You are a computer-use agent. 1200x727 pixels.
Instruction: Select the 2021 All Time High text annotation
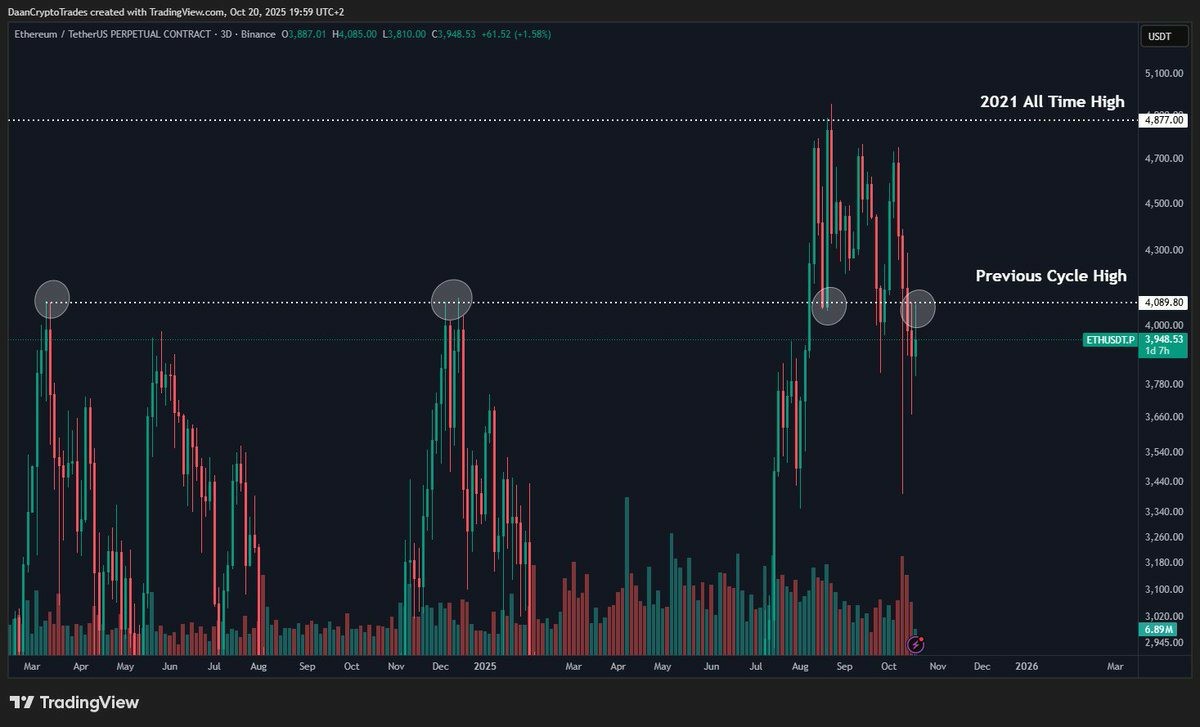1051,101
